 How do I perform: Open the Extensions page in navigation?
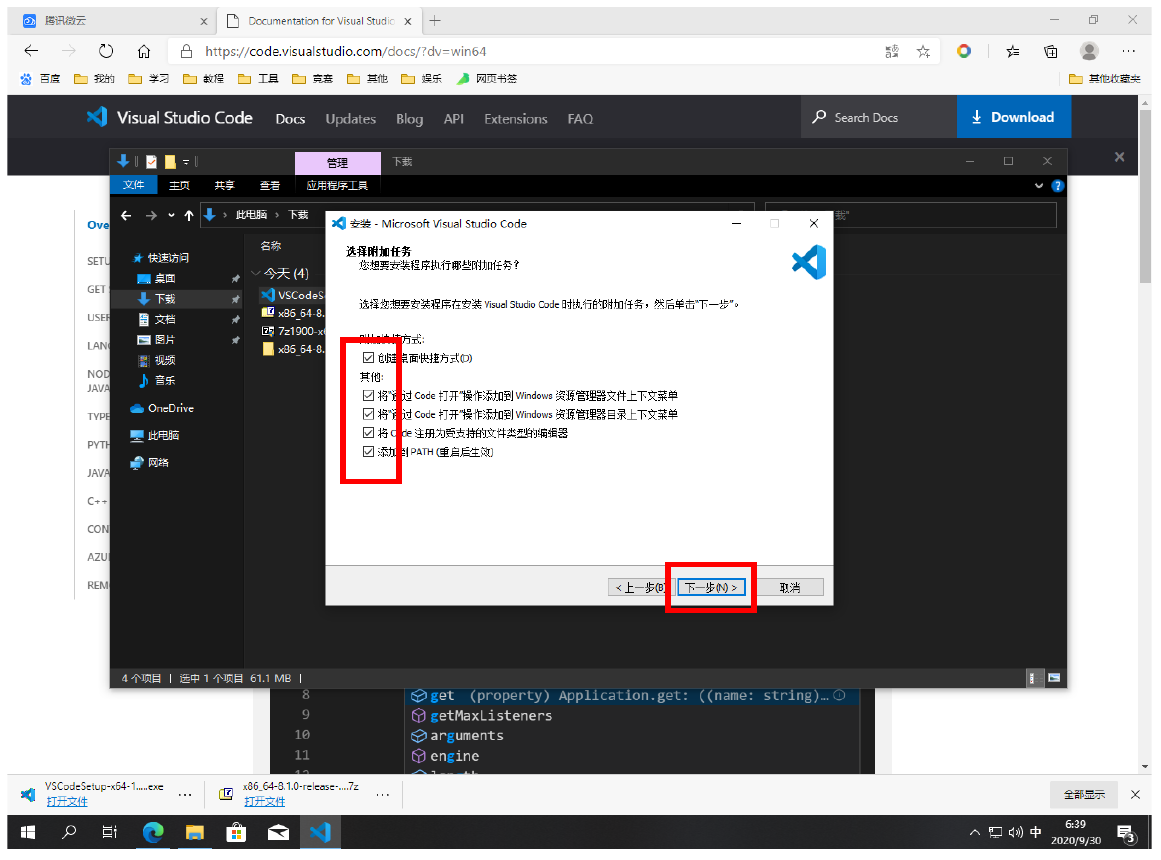(515, 119)
